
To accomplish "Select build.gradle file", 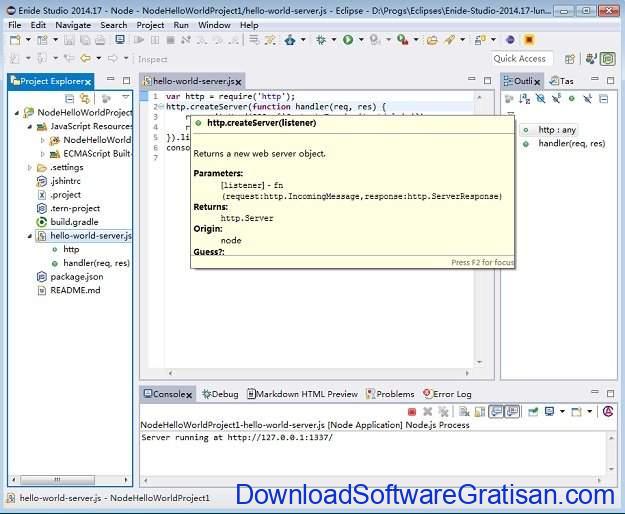I will point(74,222).
